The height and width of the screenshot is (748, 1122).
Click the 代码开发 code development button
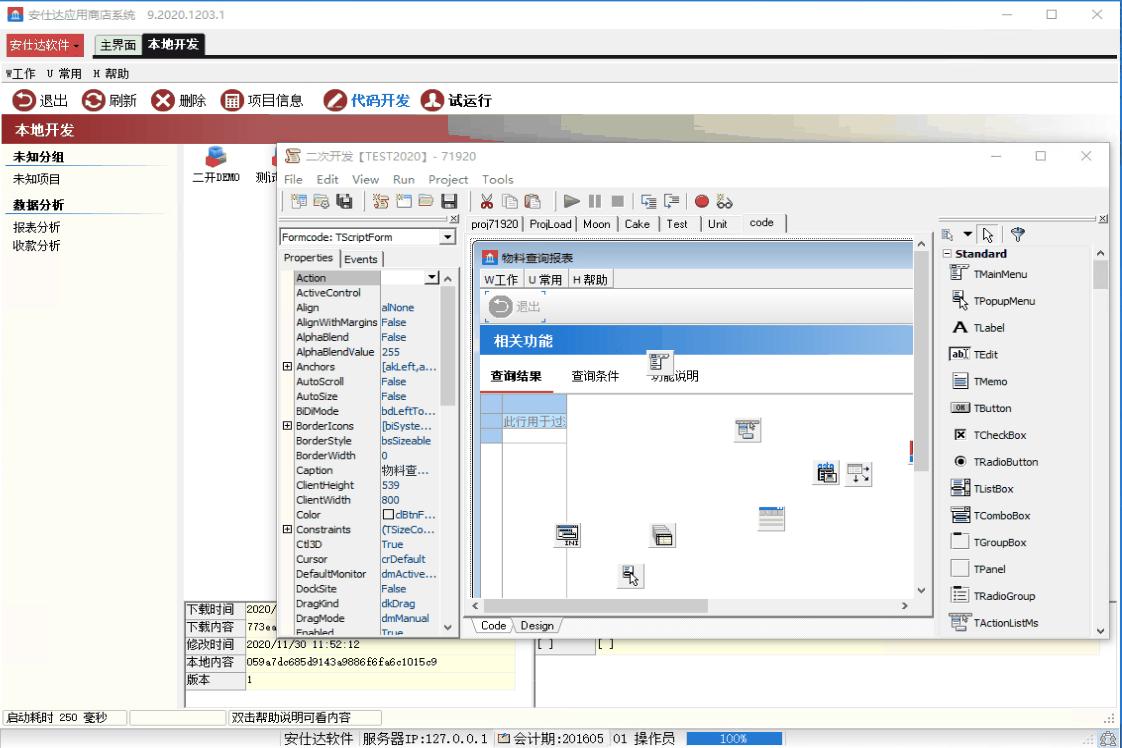[366, 100]
